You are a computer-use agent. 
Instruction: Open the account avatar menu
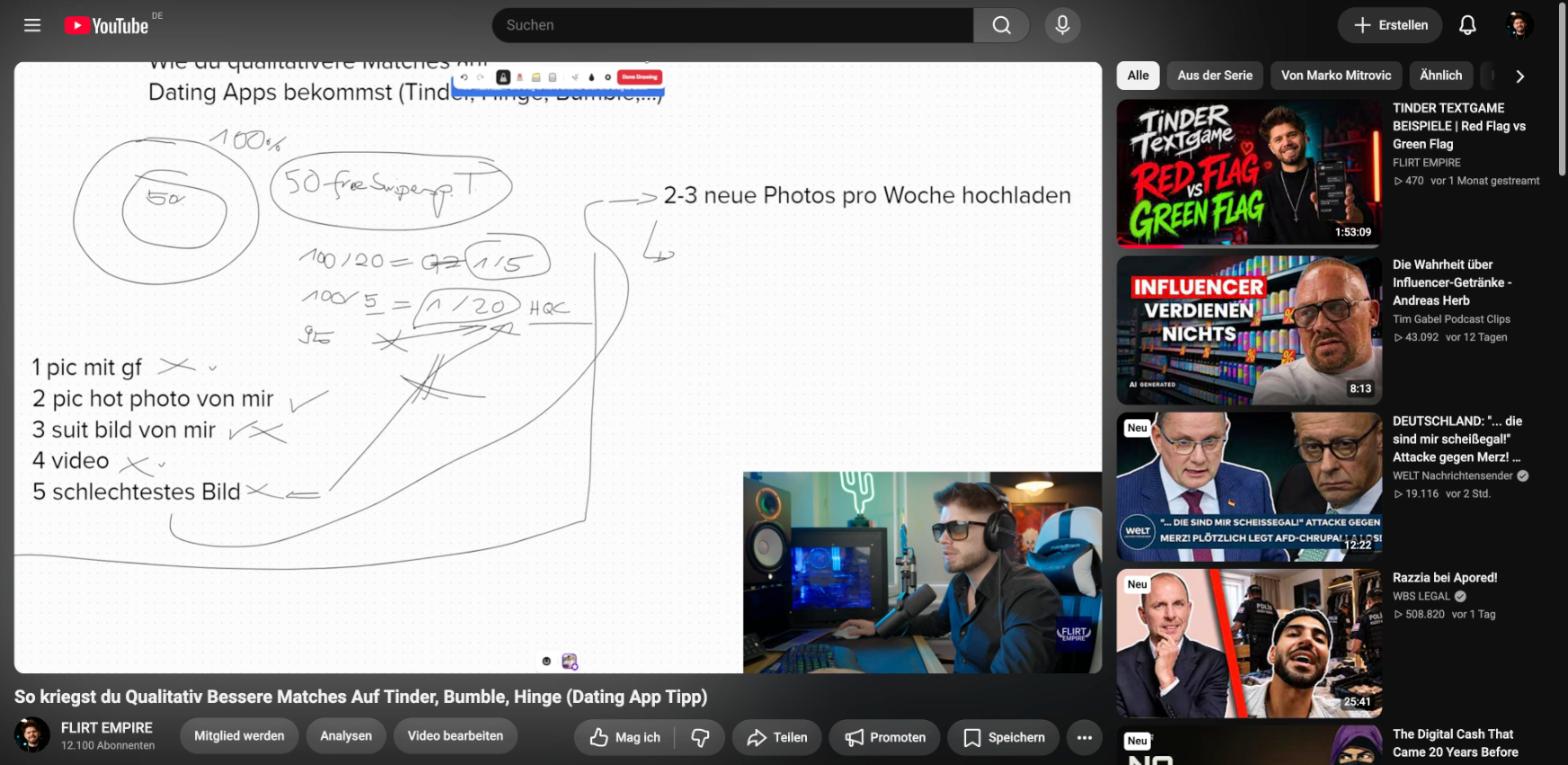1519,25
